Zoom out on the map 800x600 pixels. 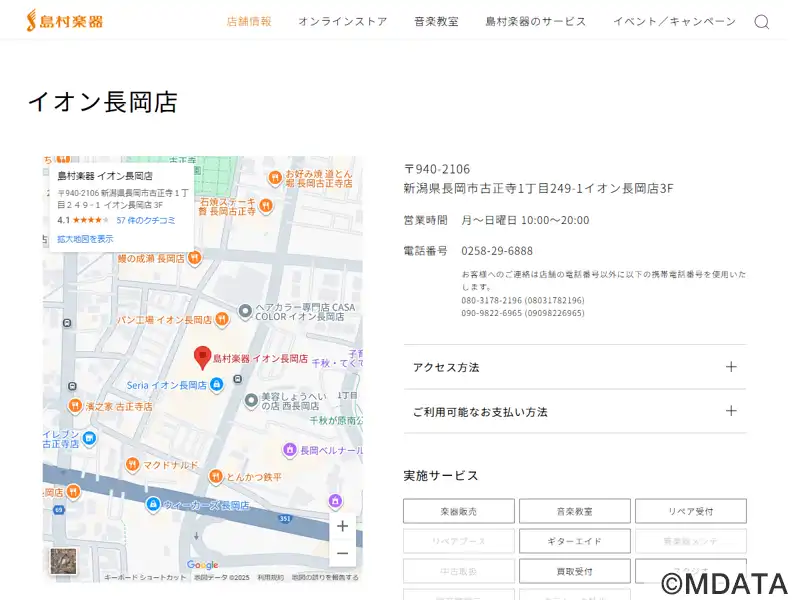[342, 553]
